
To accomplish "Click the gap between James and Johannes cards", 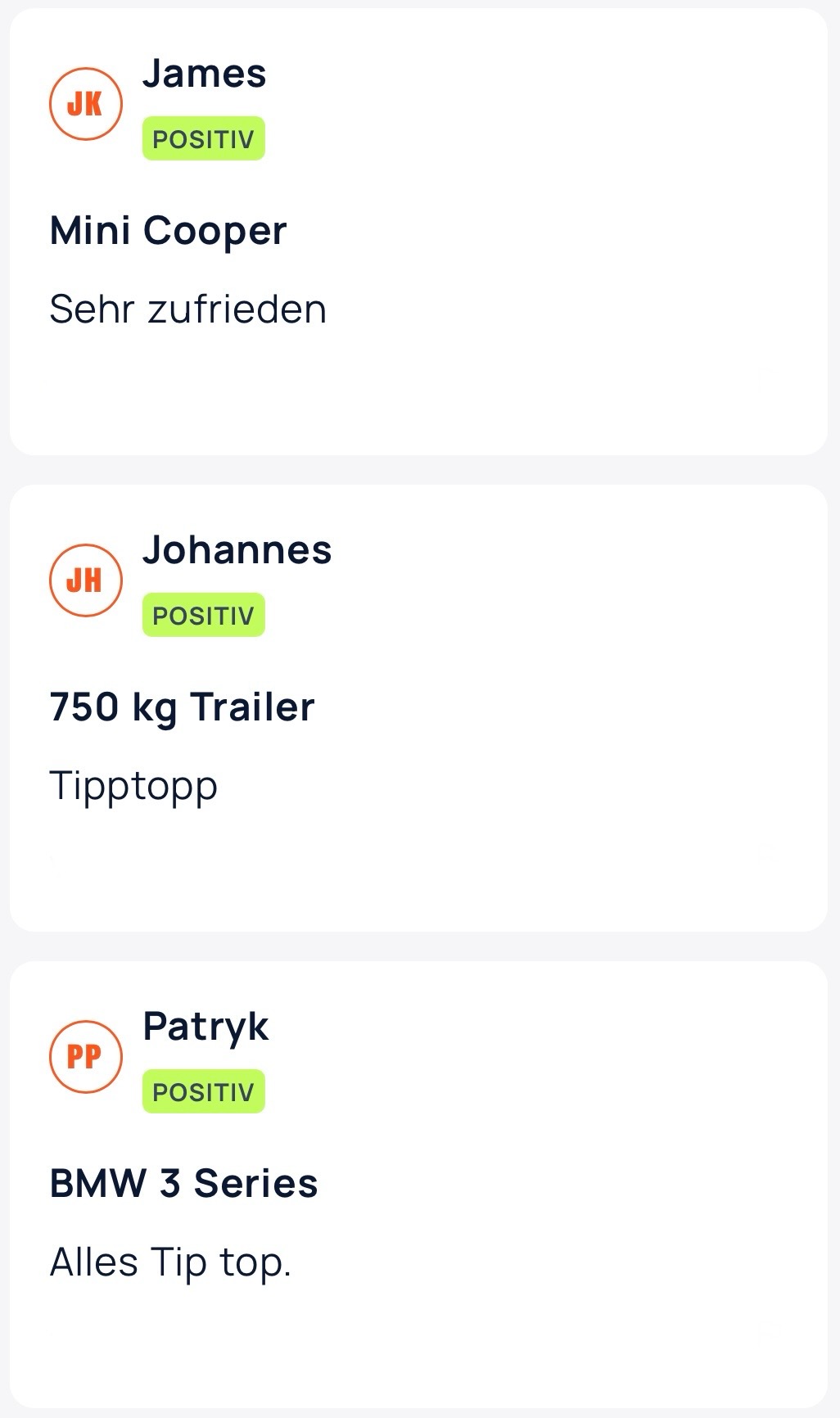I will pyautogui.click(x=418, y=470).
